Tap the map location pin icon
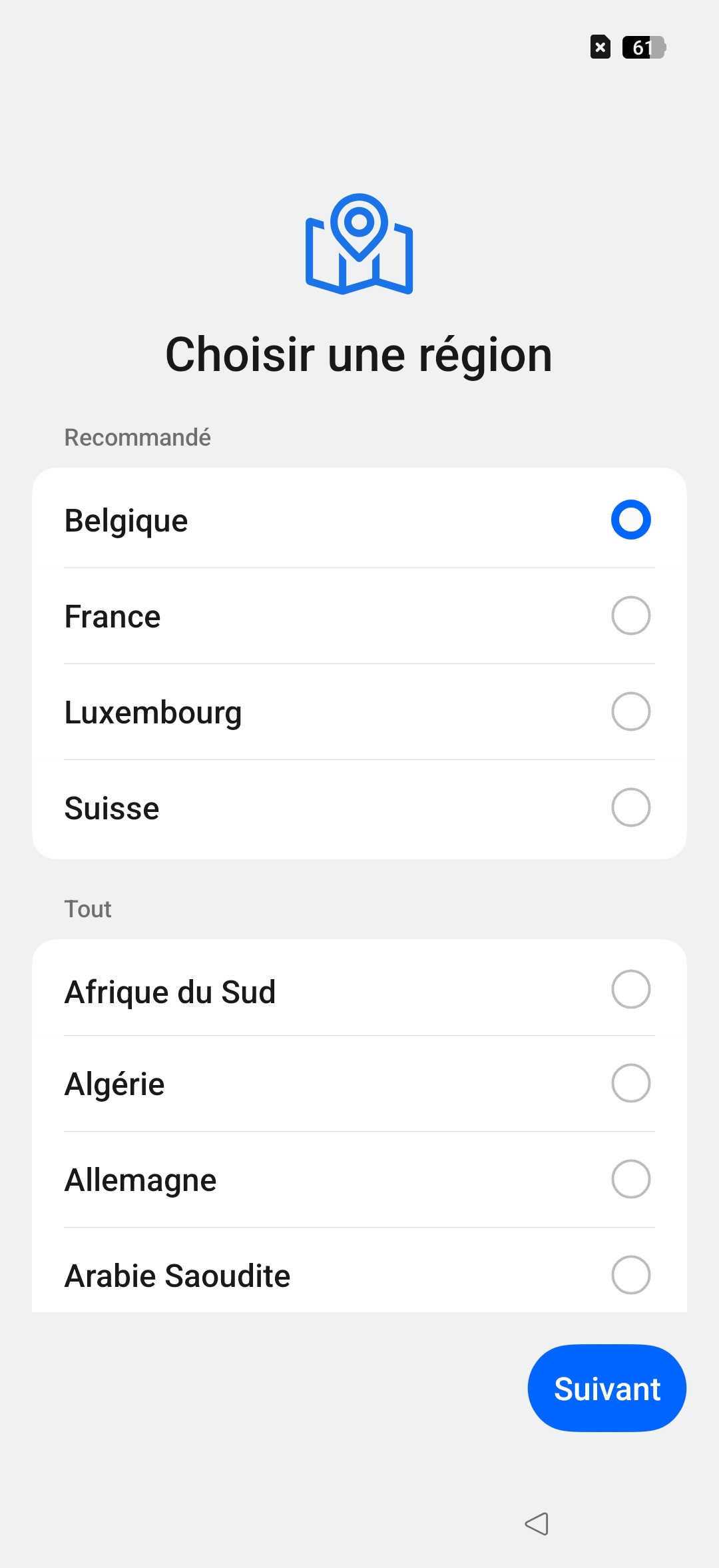 (x=359, y=244)
